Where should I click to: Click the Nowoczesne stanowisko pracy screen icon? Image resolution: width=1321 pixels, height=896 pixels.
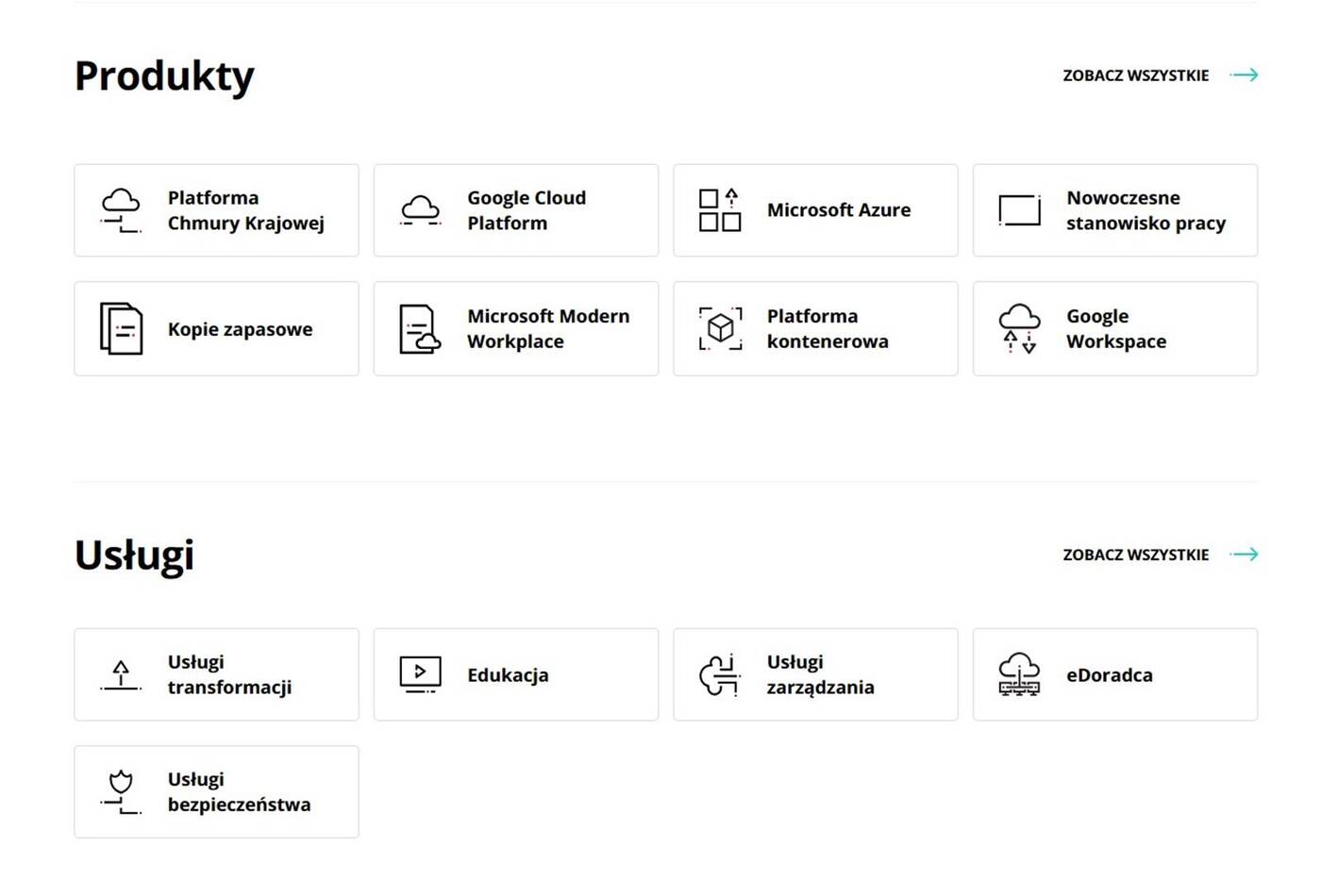tap(1019, 210)
